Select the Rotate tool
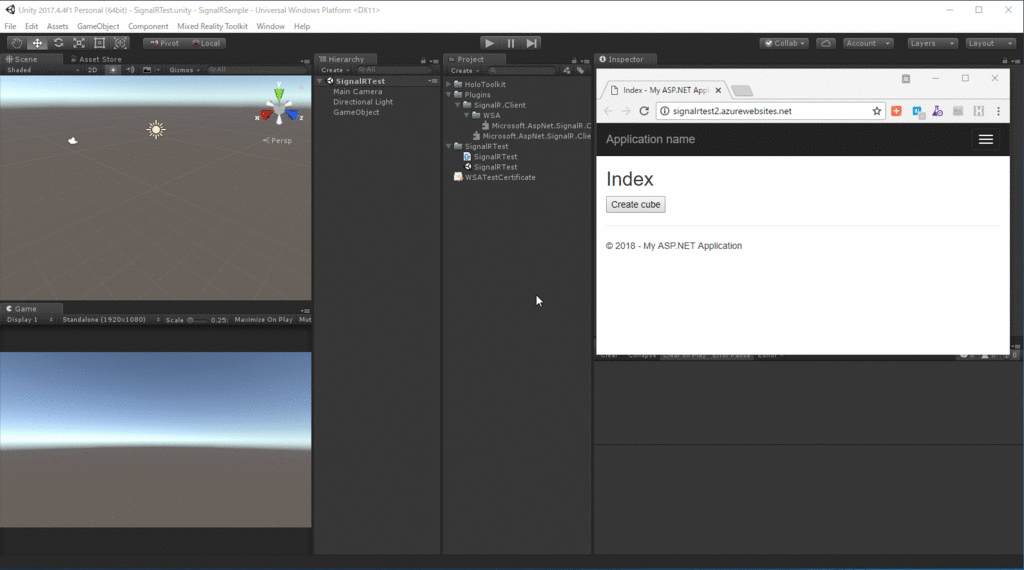 point(58,43)
